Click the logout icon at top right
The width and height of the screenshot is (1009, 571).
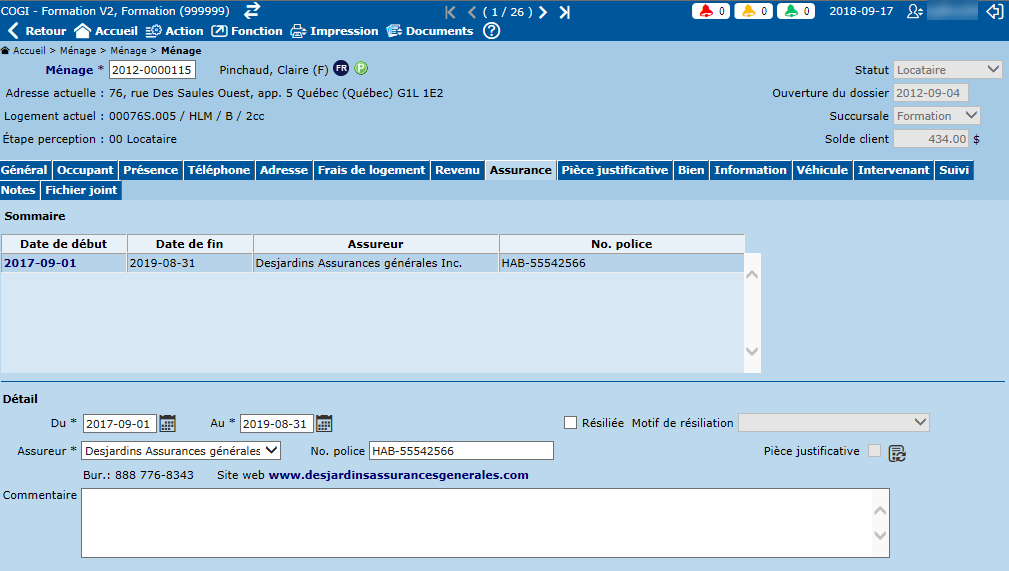coord(994,12)
